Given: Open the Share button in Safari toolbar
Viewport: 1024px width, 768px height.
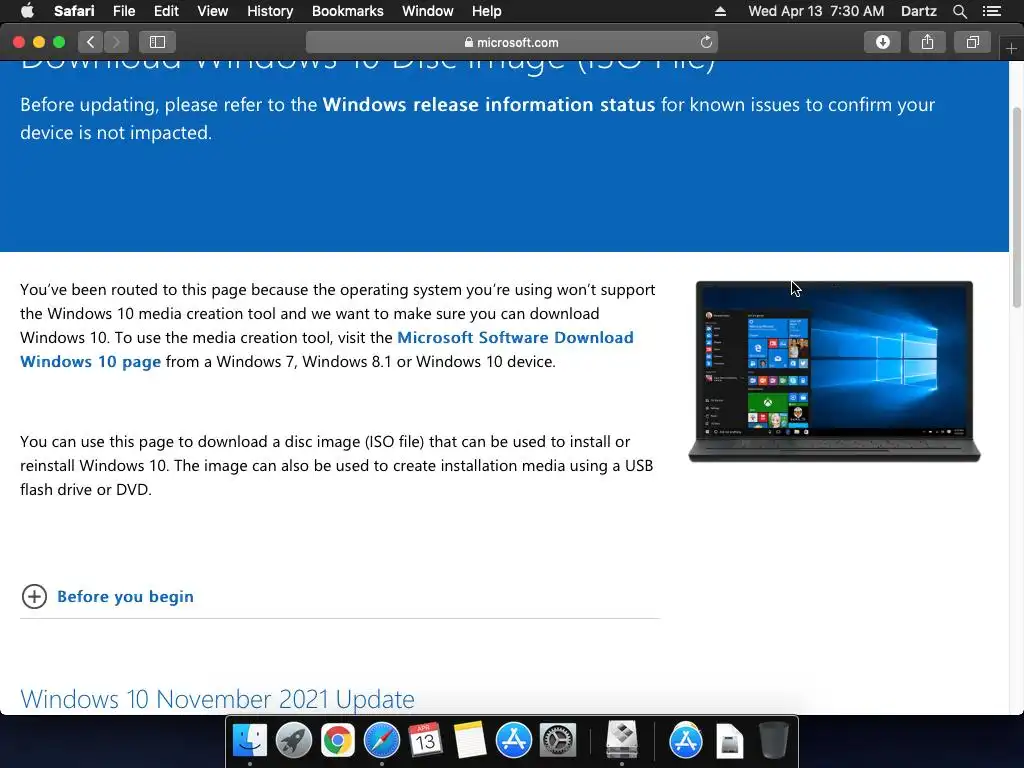Looking at the screenshot, I should pos(927,42).
